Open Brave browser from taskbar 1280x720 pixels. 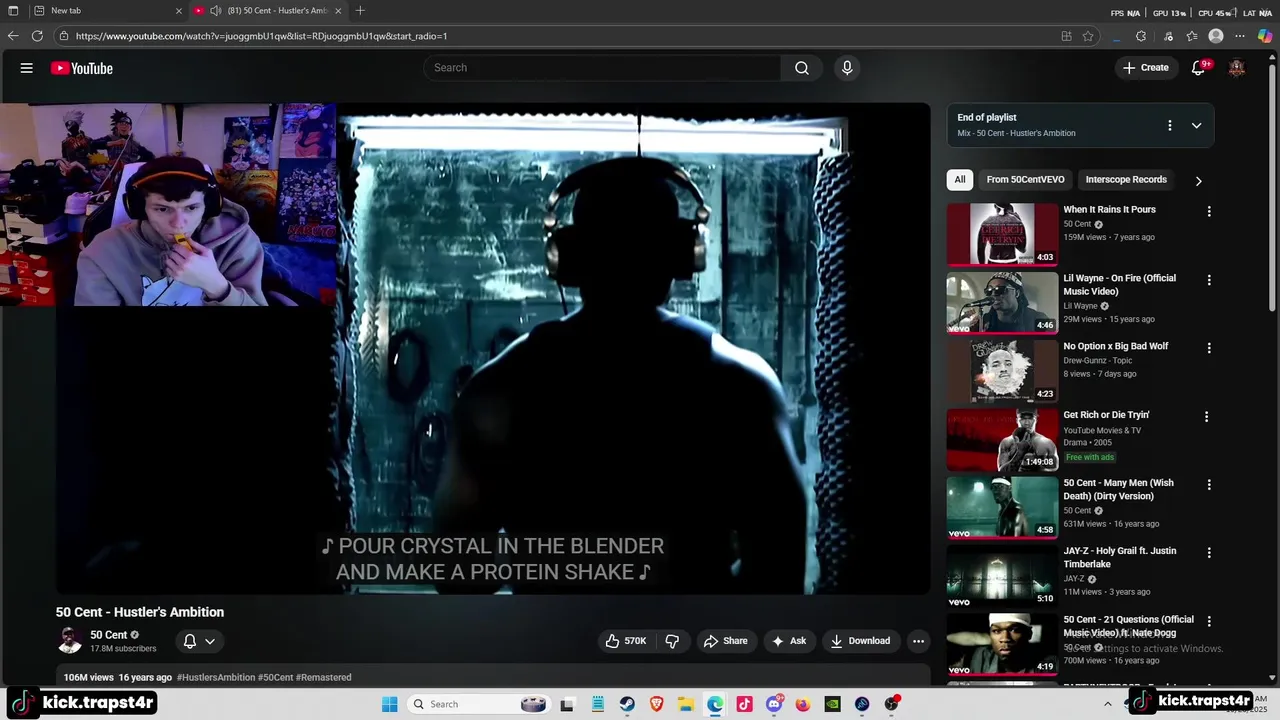point(656,704)
